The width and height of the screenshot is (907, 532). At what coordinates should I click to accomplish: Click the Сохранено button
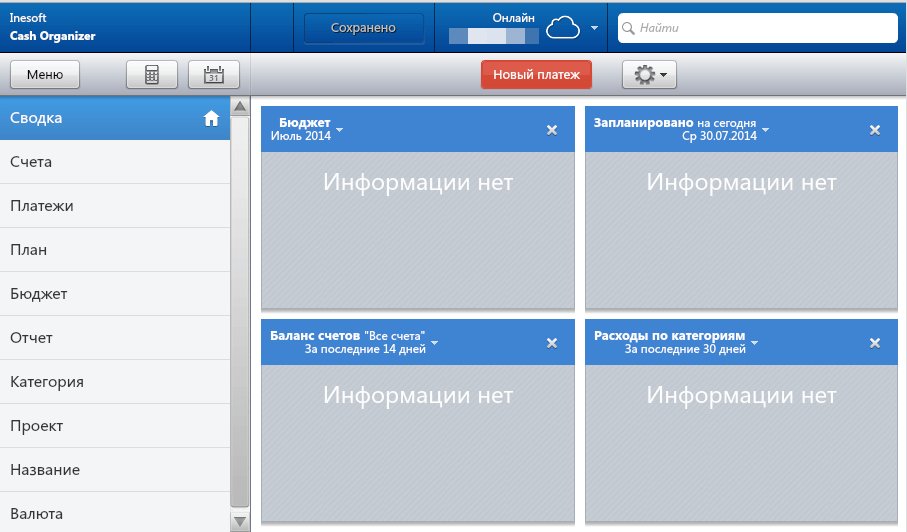click(363, 28)
